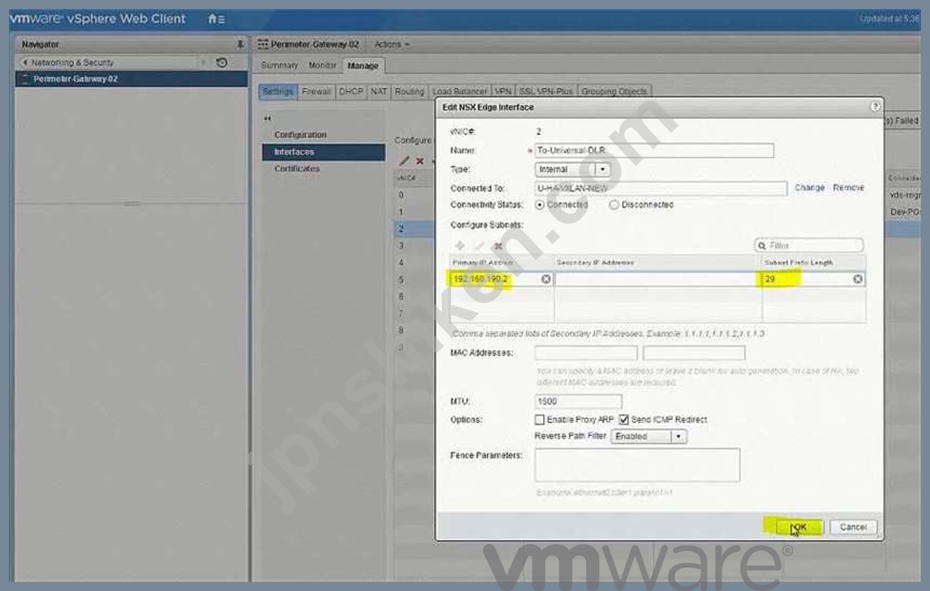
Task: Open the Grouping Objects sub-tab
Action: 614,91
